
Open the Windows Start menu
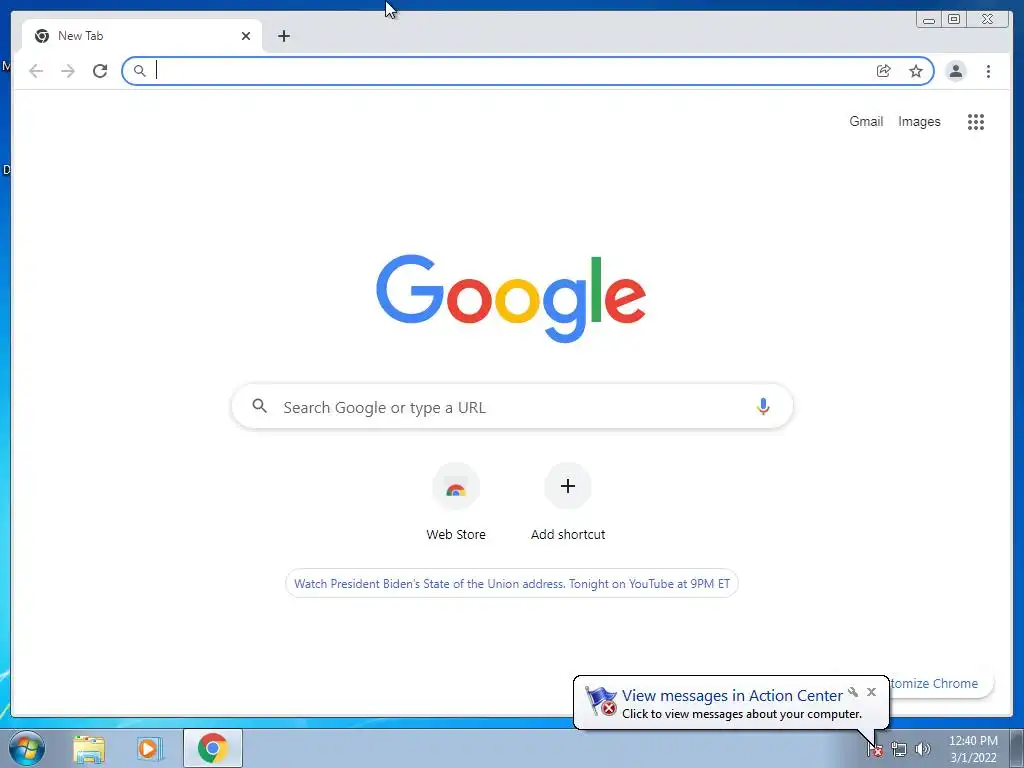(x=26, y=748)
